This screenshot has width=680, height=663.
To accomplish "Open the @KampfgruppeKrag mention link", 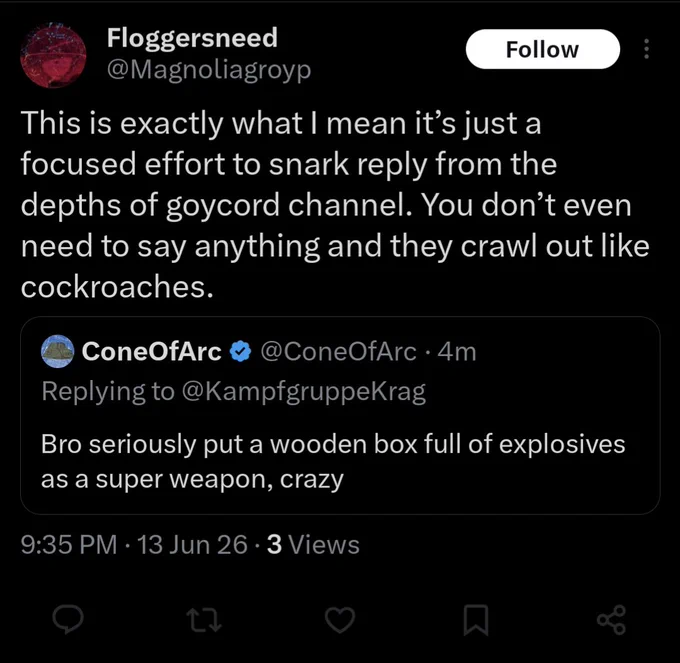I will coord(304,392).
